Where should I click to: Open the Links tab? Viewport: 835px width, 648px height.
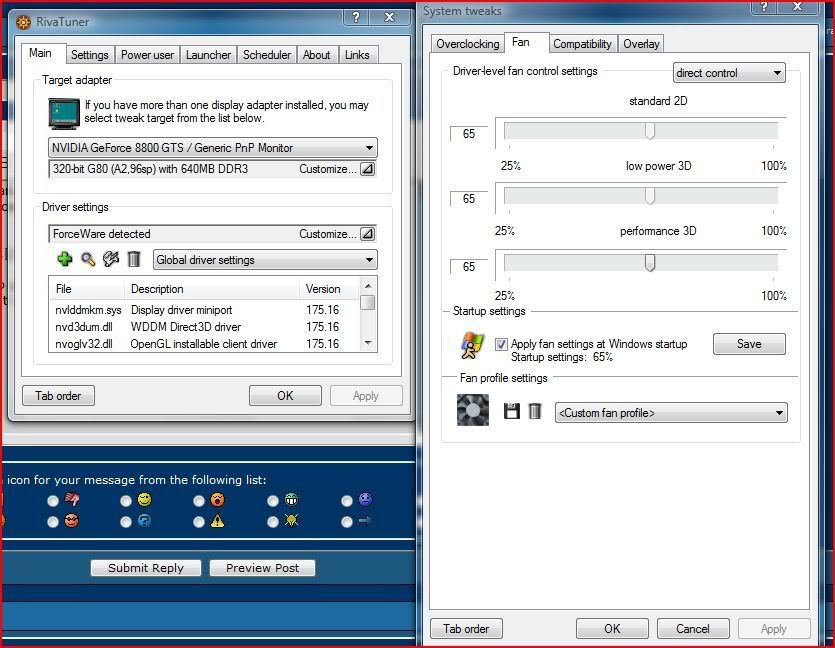tap(357, 55)
